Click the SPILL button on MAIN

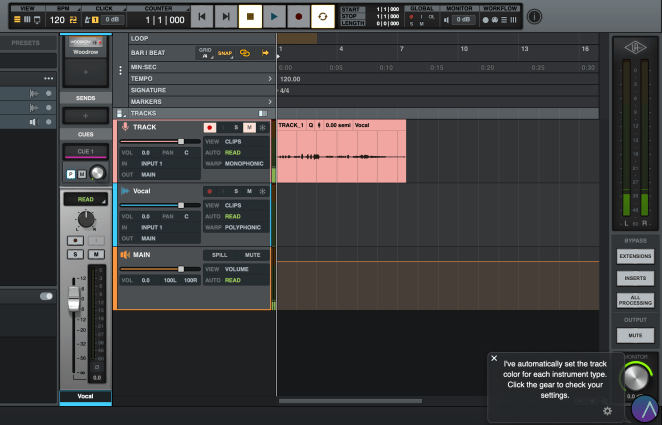[220, 255]
